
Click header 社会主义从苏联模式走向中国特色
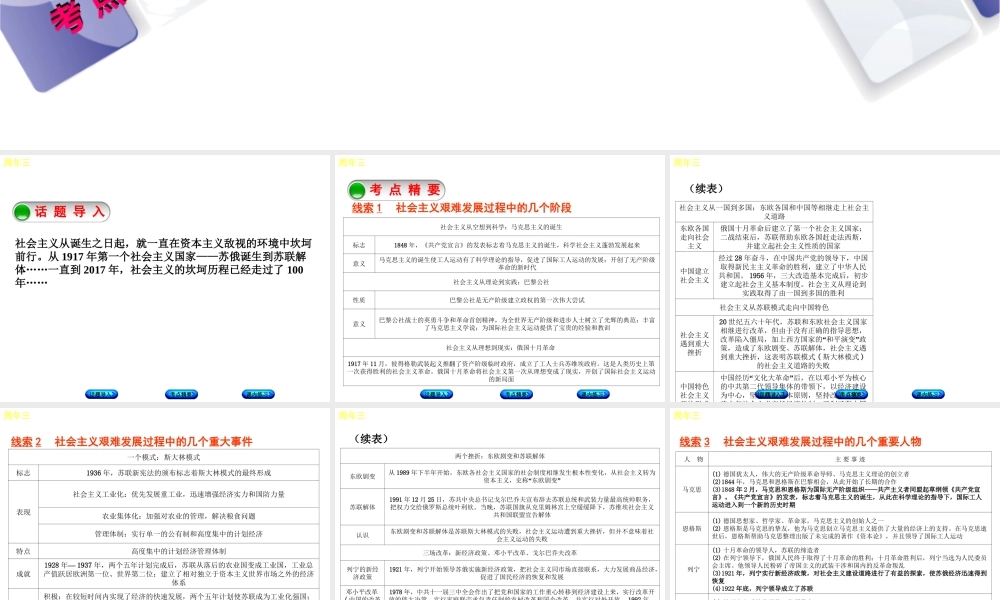click(774, 307)
